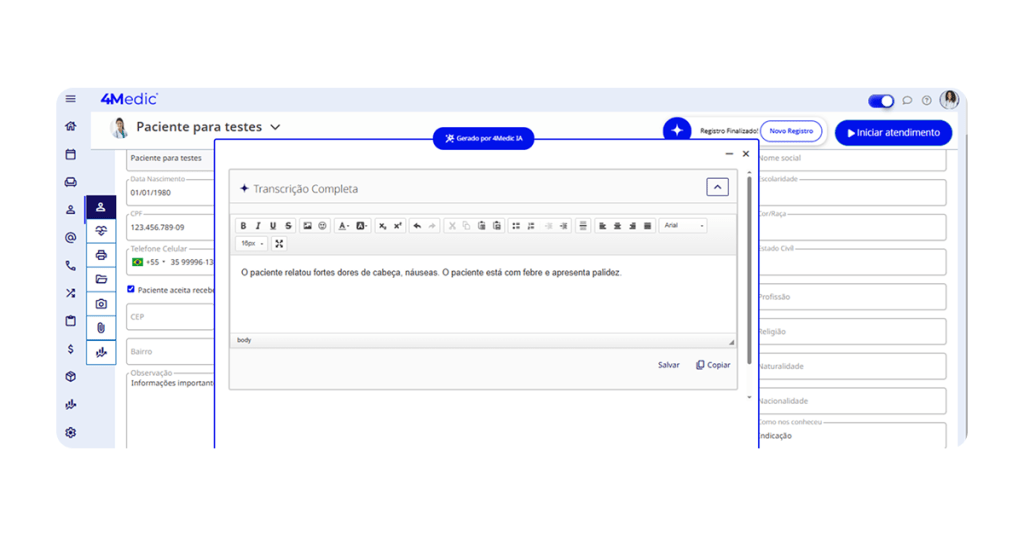1024x537 pixels.
Task: Click the Novo Registro button
Action: coord(791,131)
